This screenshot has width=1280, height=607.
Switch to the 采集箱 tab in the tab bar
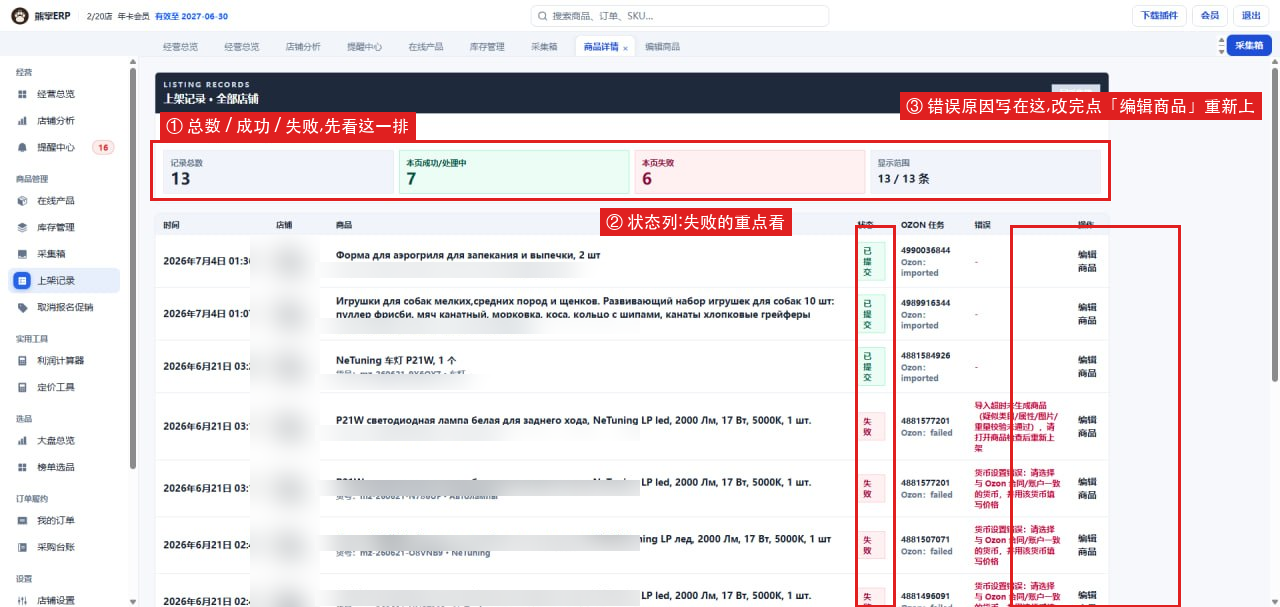544,47
